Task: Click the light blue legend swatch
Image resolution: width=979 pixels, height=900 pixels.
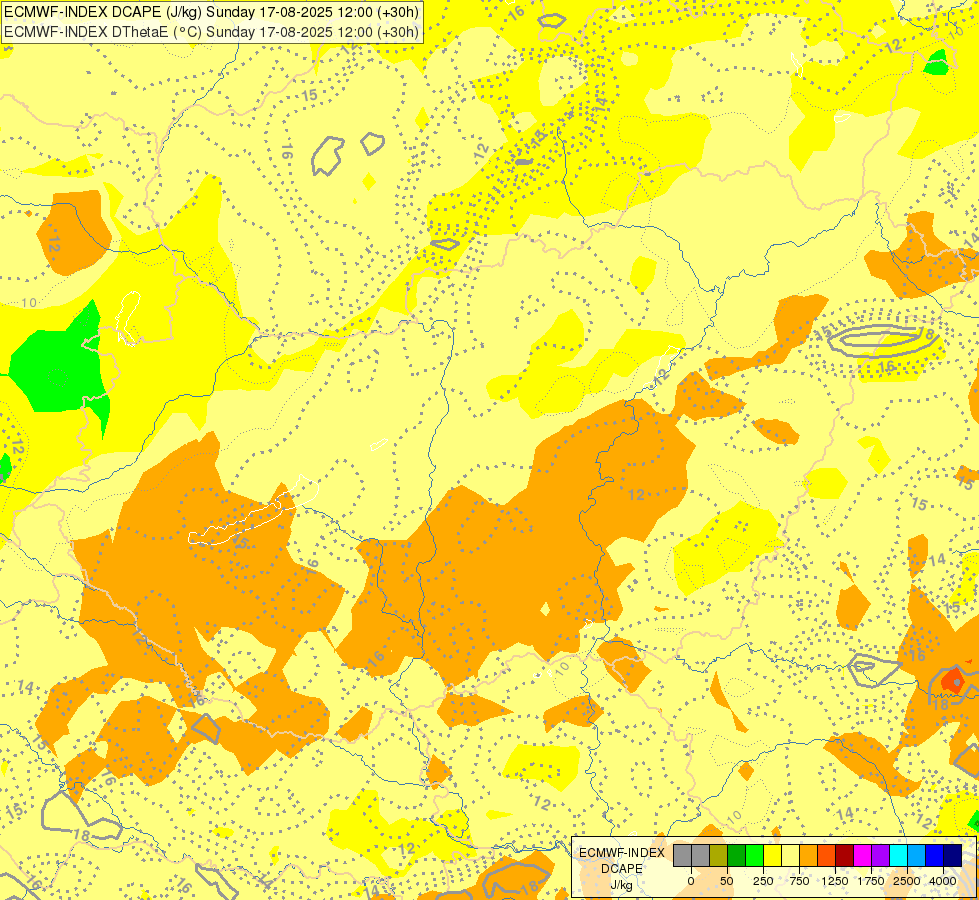Action: [x=917, y=855]
